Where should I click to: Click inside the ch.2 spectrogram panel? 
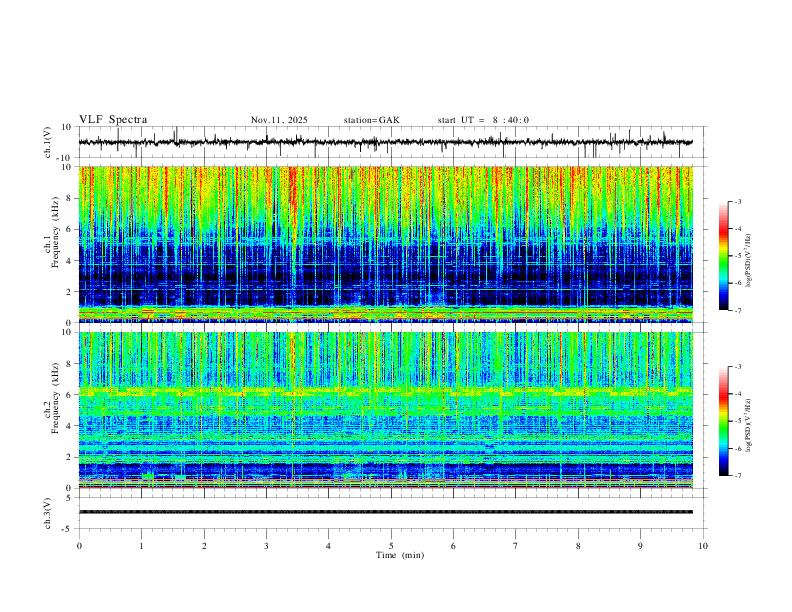point(386,410)
